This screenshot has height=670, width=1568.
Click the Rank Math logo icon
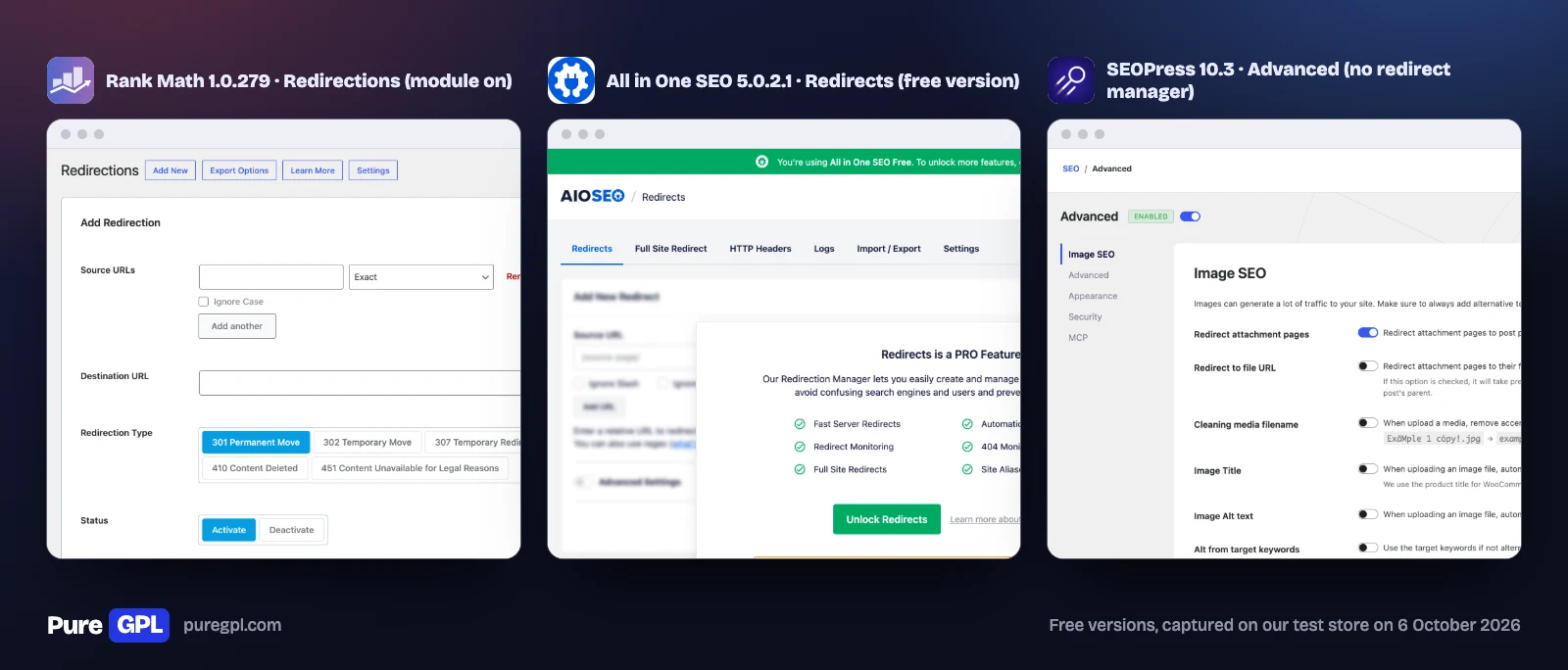[71, 80]
